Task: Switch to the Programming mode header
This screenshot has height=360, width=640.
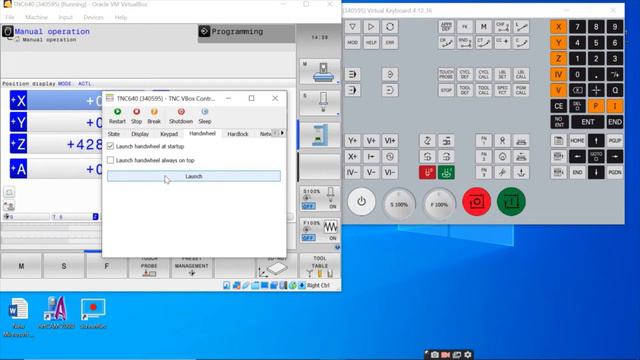Action: pos(246,33)
